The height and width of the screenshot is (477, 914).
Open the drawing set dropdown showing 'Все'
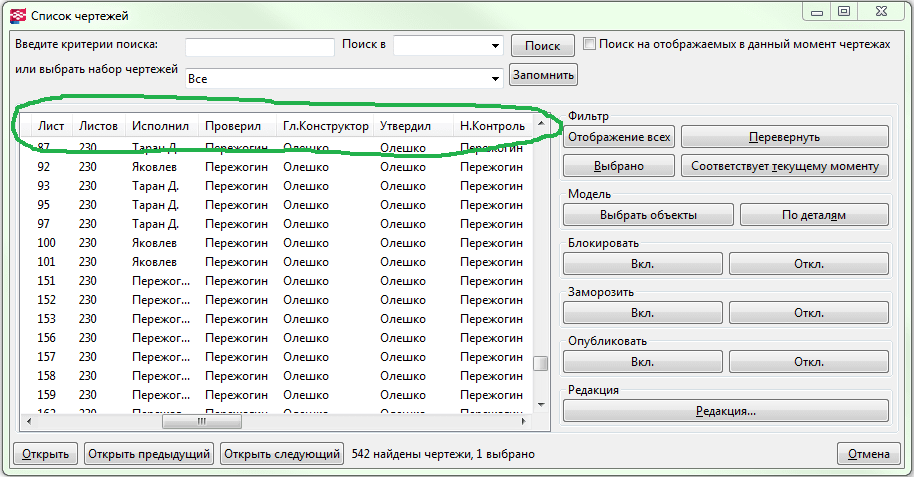coord(495,79)
